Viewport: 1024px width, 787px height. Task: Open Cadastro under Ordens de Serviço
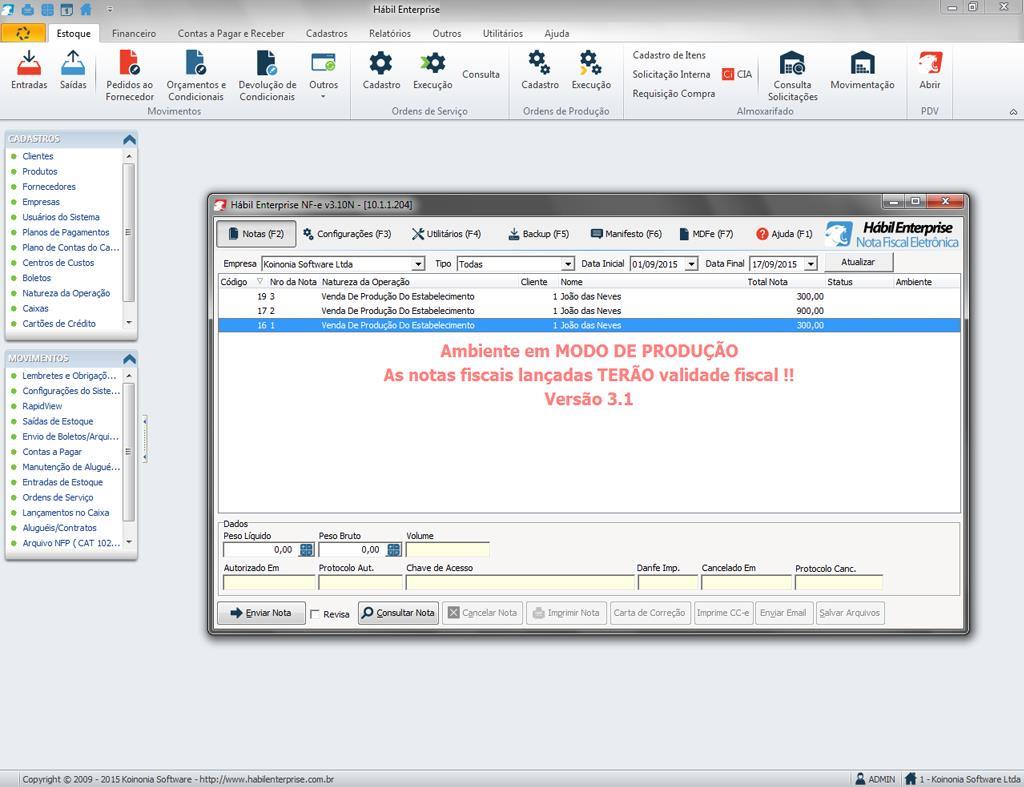click(x=381, y=71)
